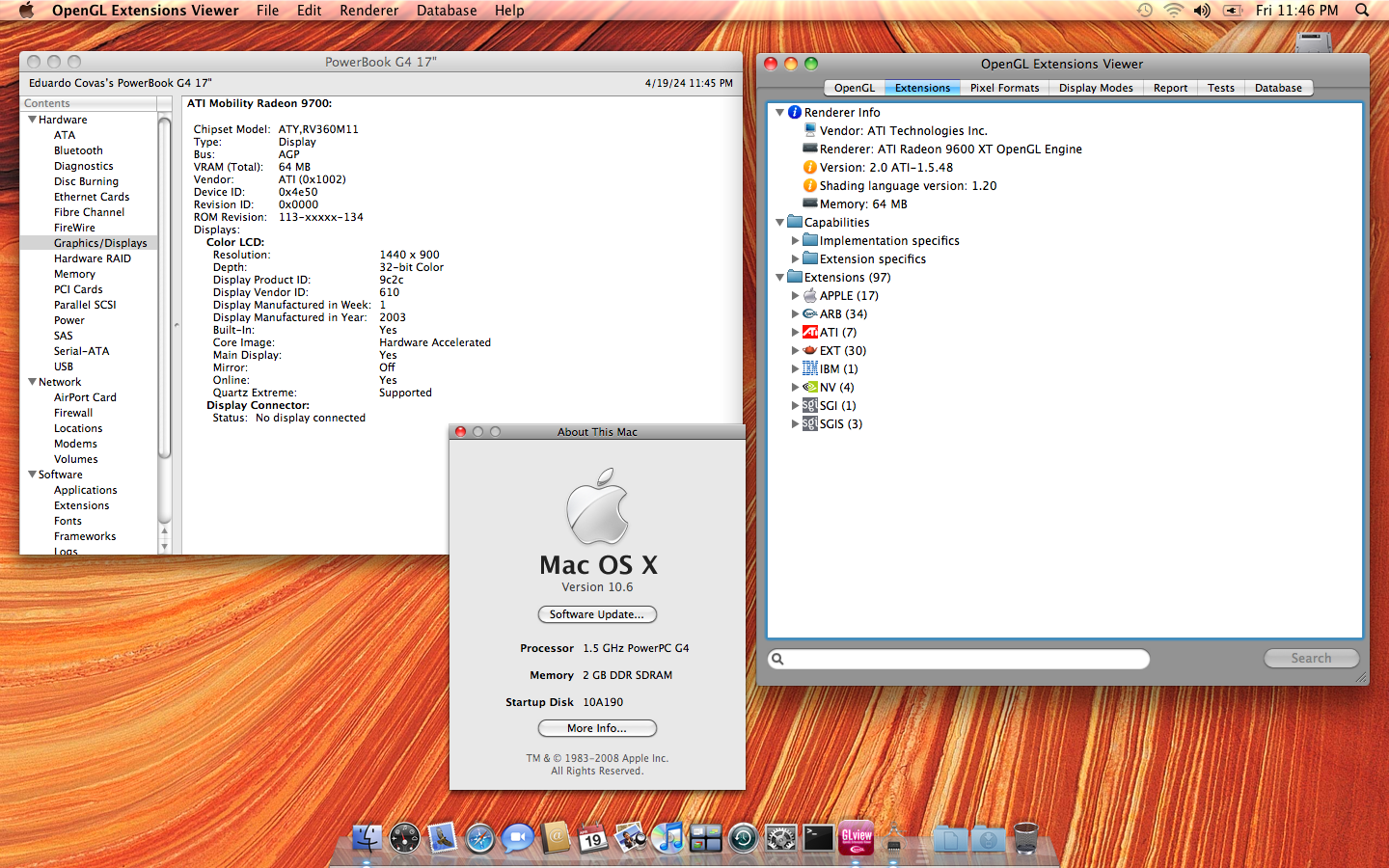Collapse the Software section in Contents
The width and height of the screenshot is (1389, 868).
[32, 475]
